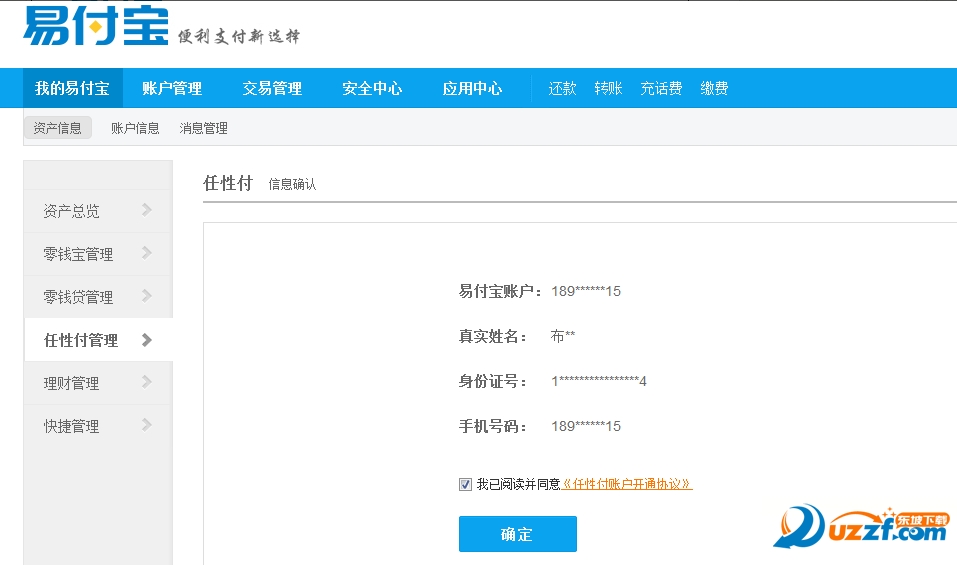The image size is (957, 565).
Task: Click the 任性付 page heading
Action: 228,183
